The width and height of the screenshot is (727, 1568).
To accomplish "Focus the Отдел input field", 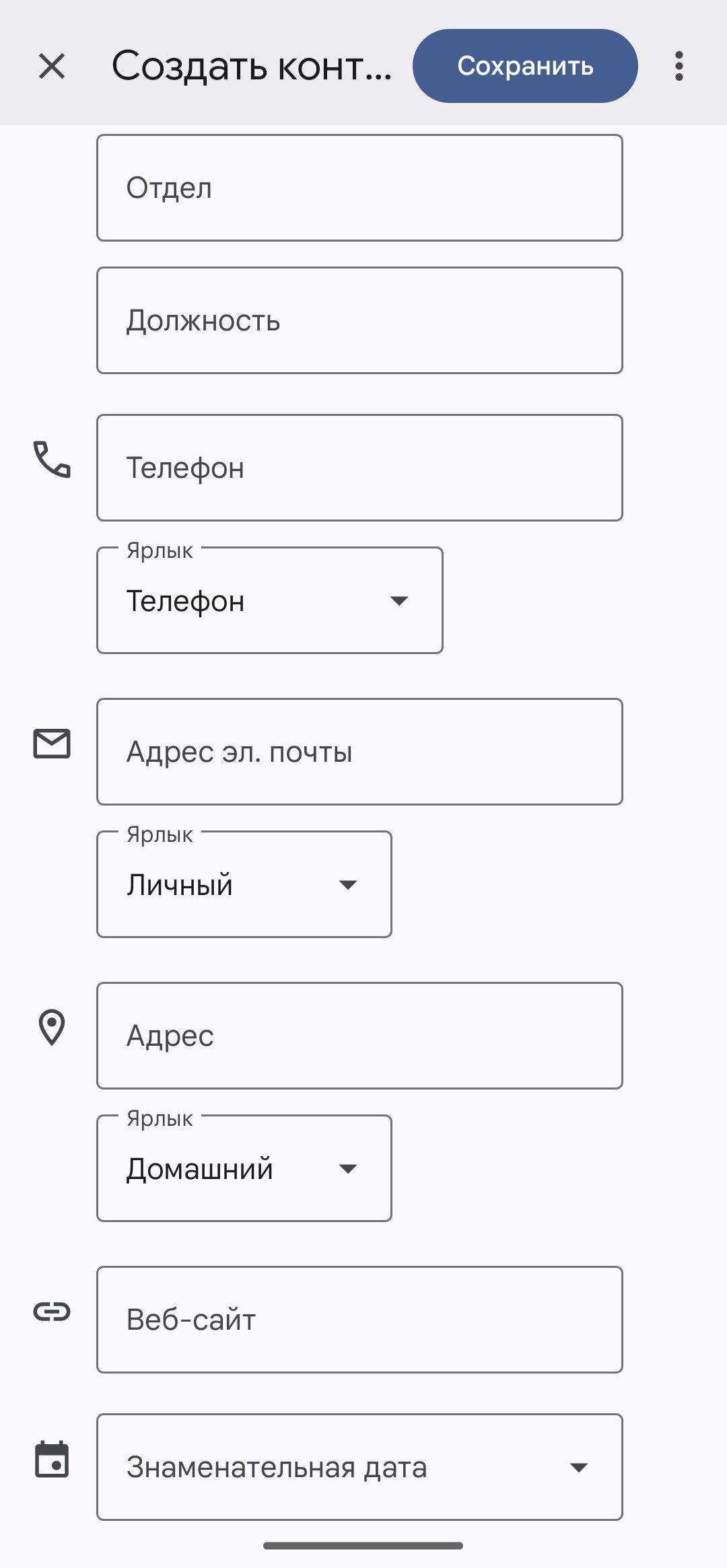I will coord(359,188).
